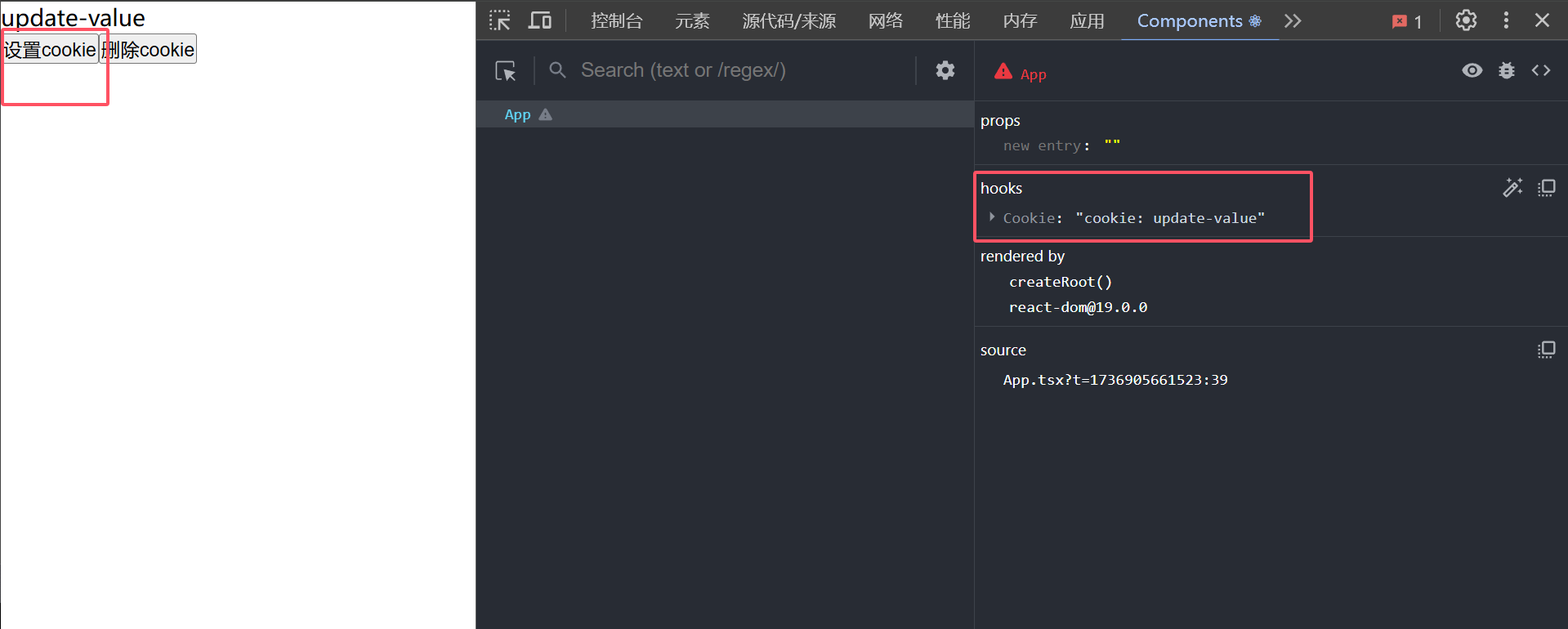Inspect matching DOM element eye icon

pos(1472,70)
